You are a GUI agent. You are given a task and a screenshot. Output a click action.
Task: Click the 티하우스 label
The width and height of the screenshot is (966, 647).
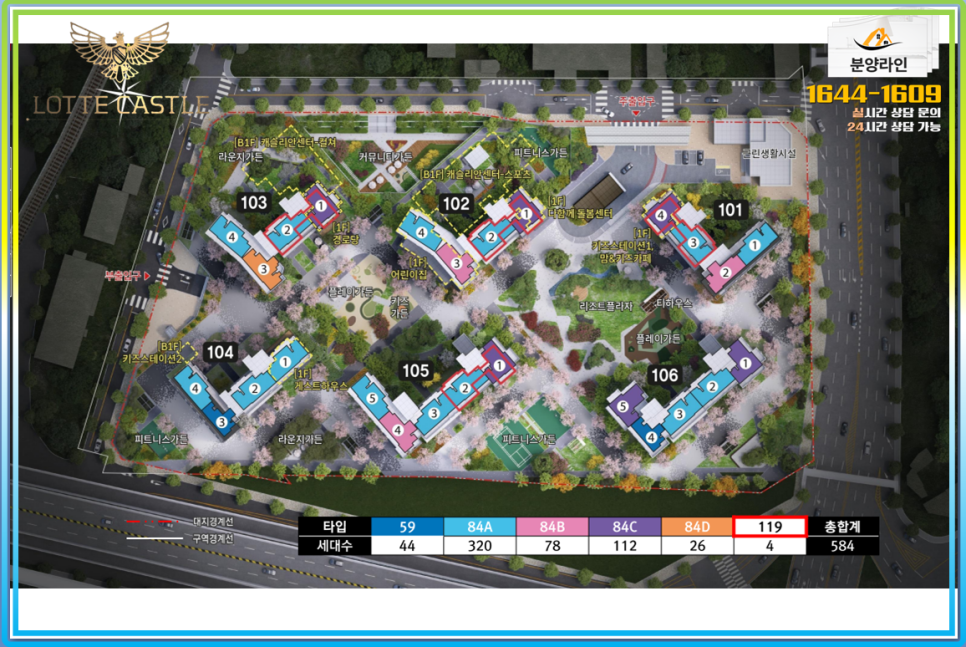(673, 303)
